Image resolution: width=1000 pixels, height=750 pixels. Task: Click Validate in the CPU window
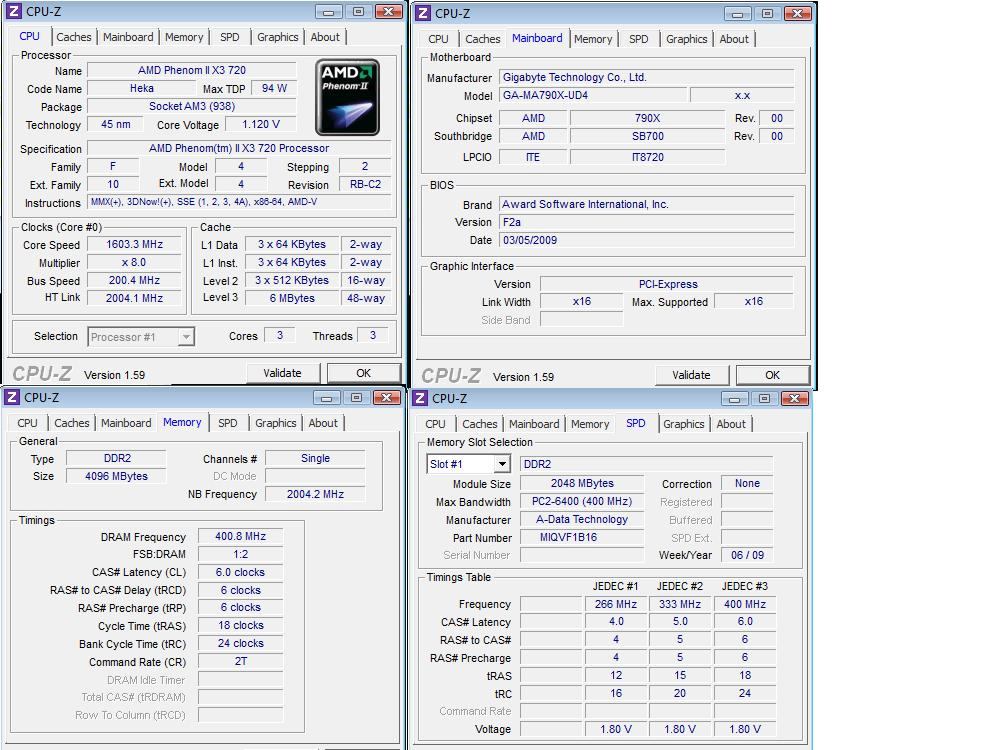point(282,373)
